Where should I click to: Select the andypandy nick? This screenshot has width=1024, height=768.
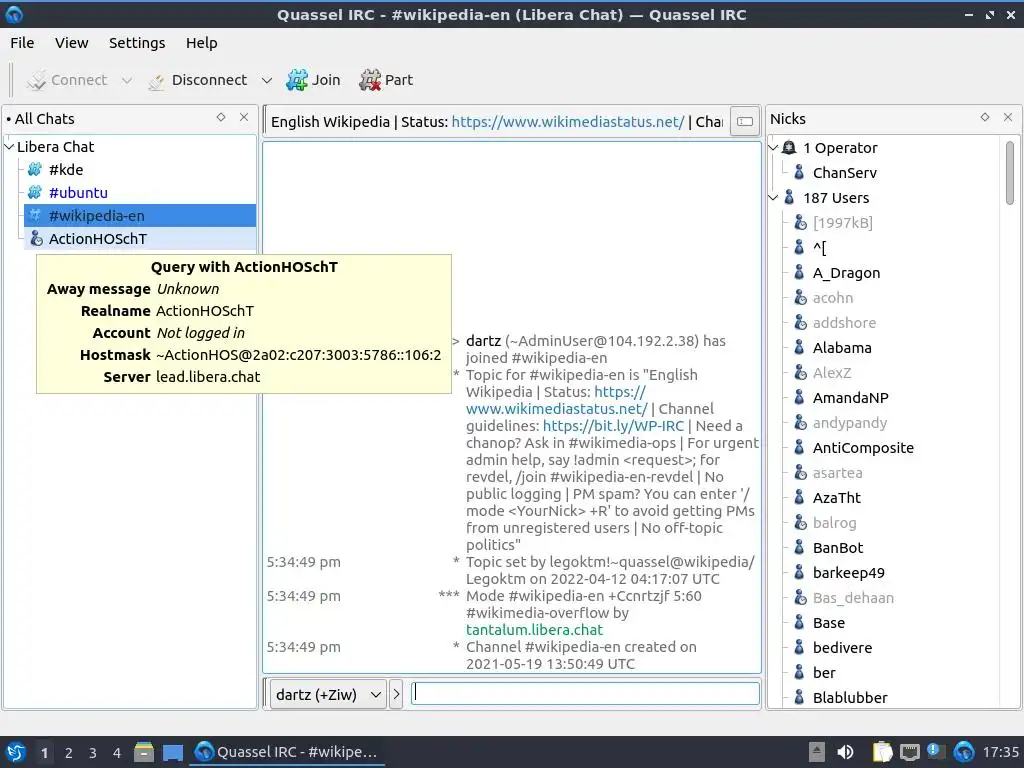[x=850, y=423]
